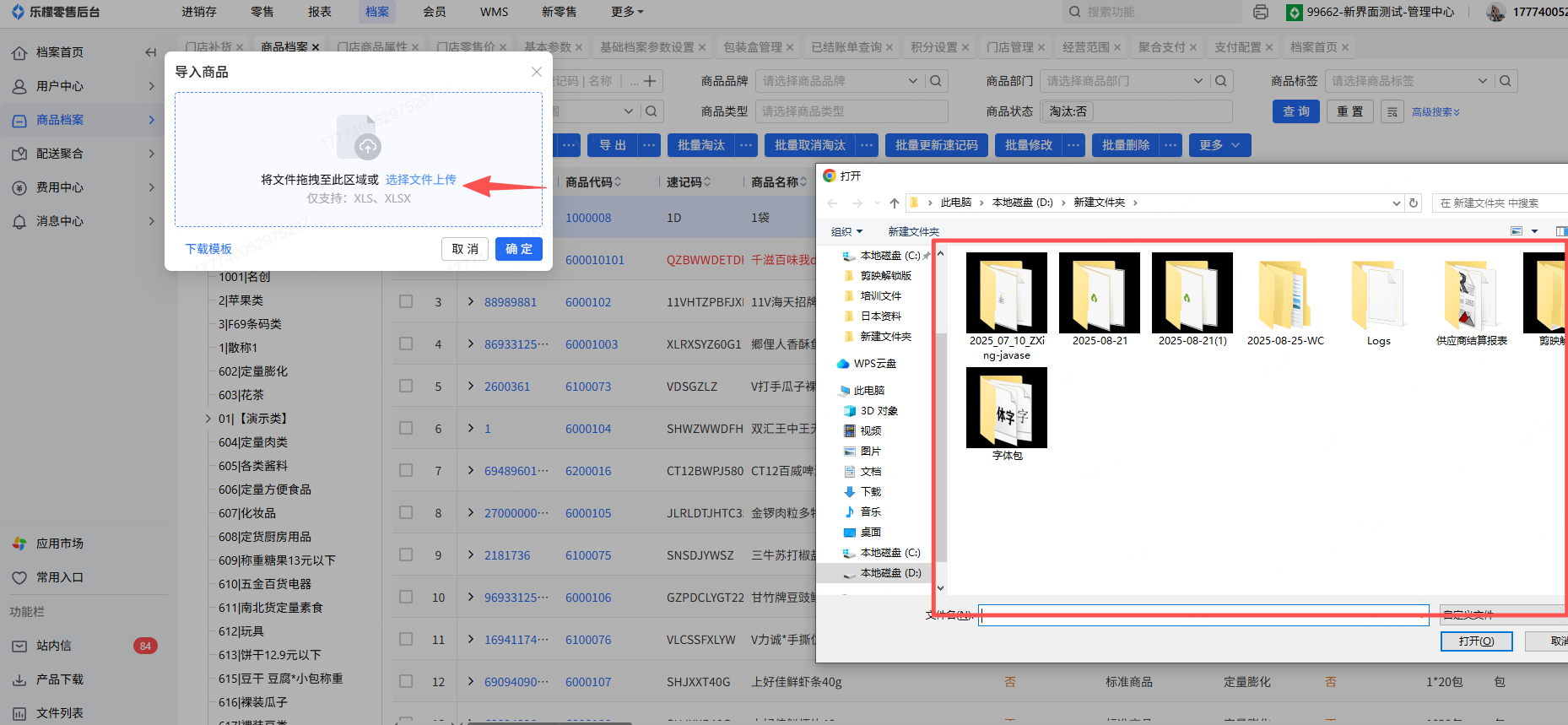The width and height of the screenshot is (1568, 725).
Task: Select 下载 in file dialog sidebar
Action: [x=862, y=492]
